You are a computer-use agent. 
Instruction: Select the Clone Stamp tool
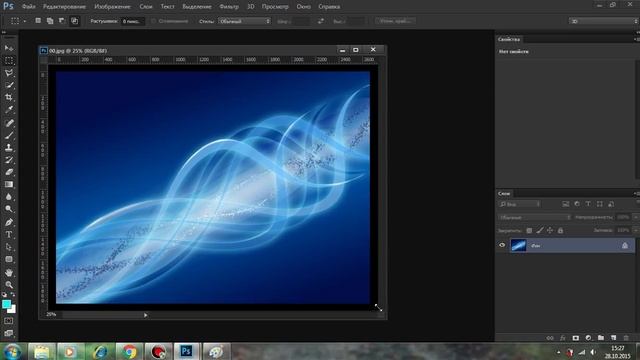coord(9,147)
